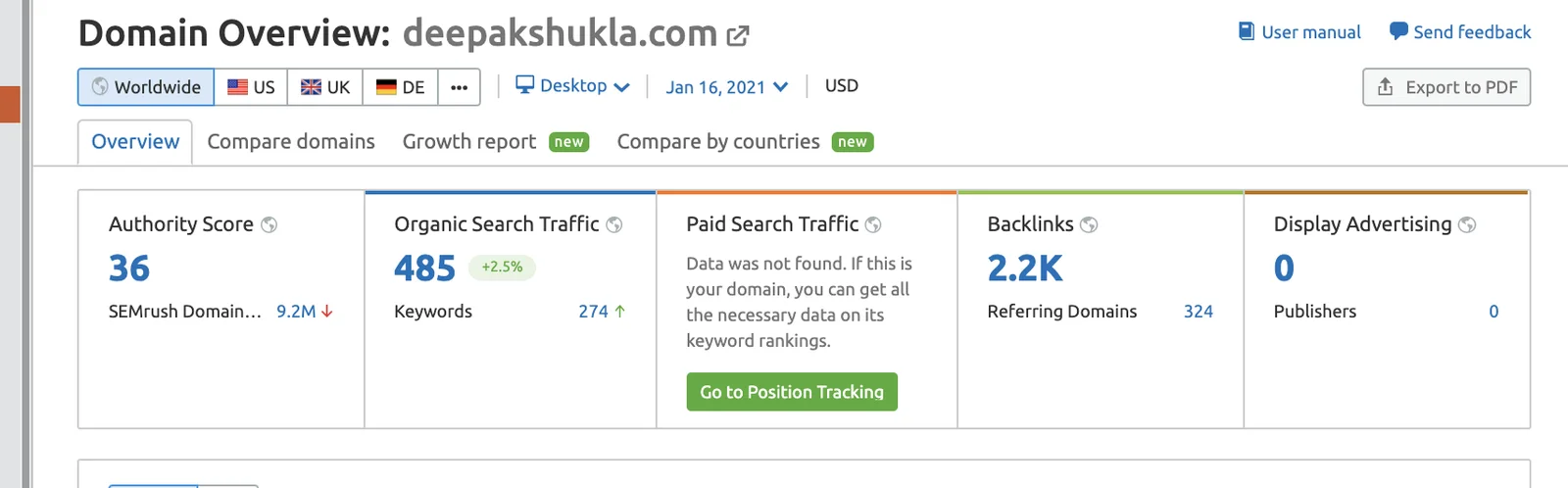Click Go to Position Tracking button
Viewport: 1568px width, 488px height.
point(792,392)
